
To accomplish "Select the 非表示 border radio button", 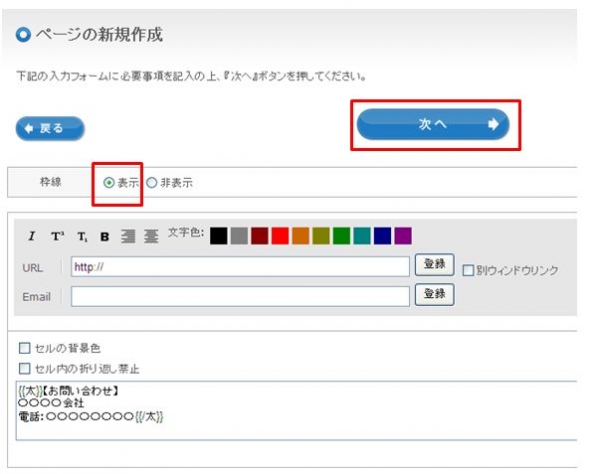I will point(152,183).
